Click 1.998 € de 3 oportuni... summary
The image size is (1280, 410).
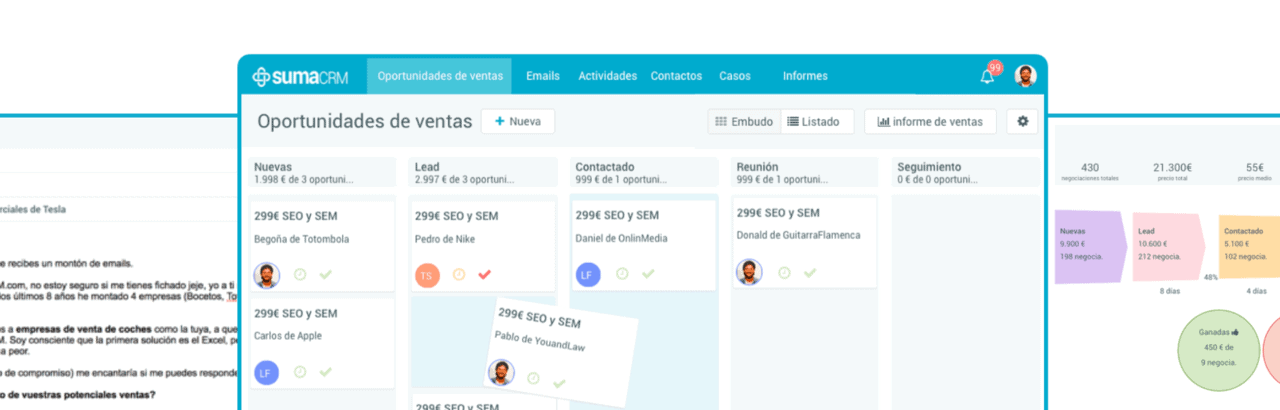[x=304, y=180]
